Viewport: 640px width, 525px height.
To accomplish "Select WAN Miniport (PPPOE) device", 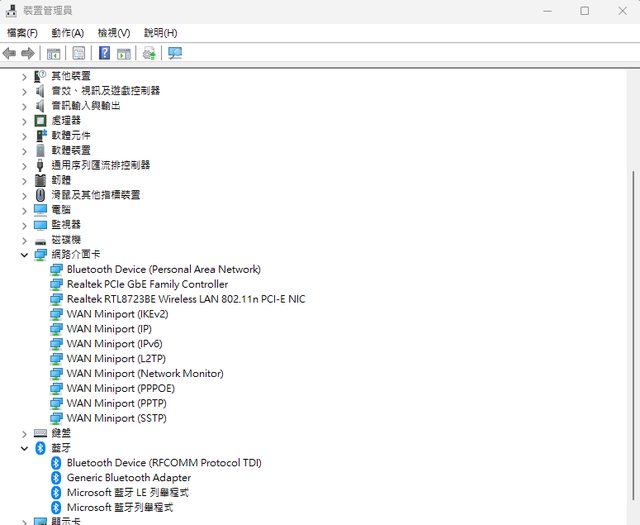I will click(x=120, y=388).
